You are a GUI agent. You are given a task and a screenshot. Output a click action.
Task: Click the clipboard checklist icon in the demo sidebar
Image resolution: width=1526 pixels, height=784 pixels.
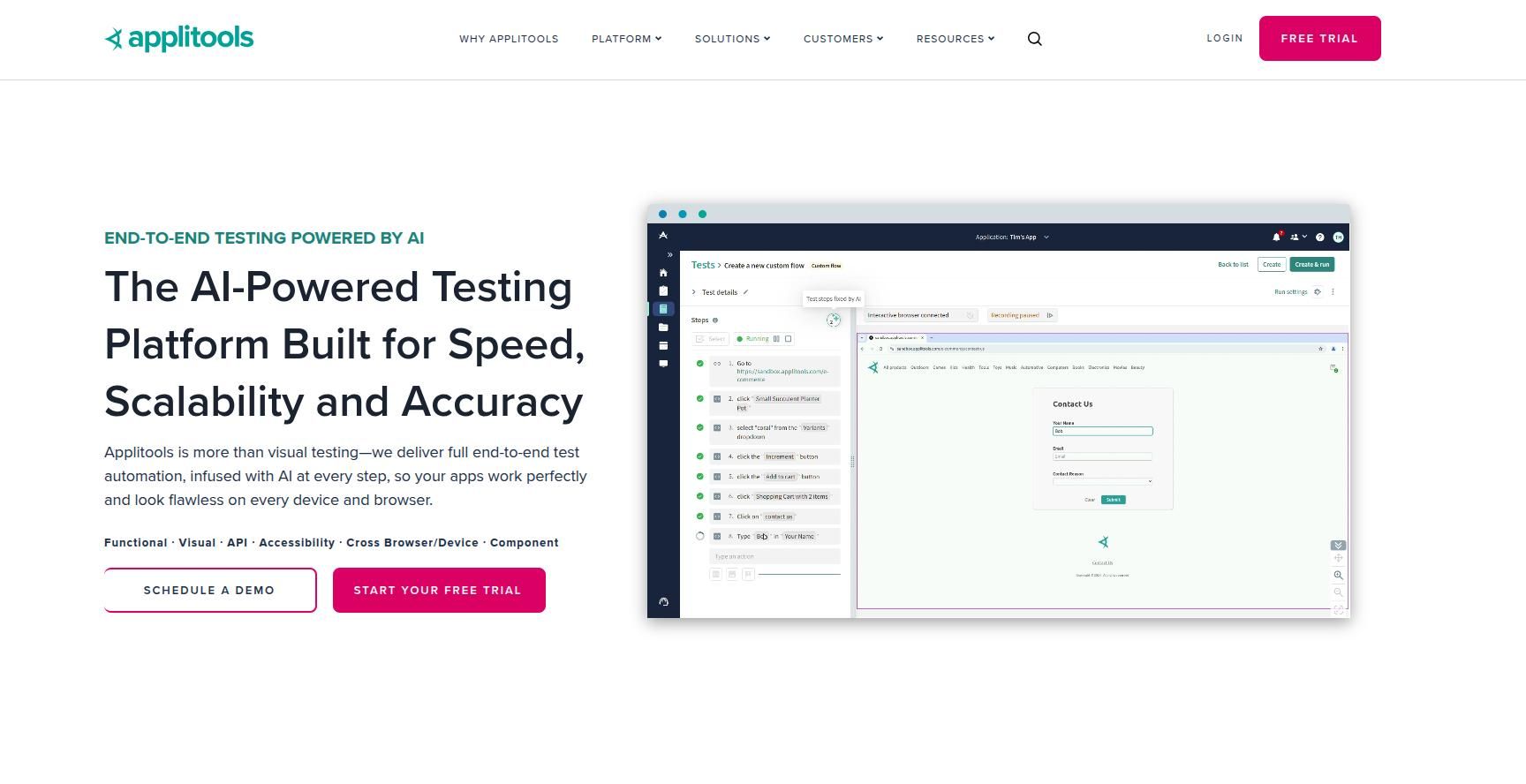coord(663,290)
